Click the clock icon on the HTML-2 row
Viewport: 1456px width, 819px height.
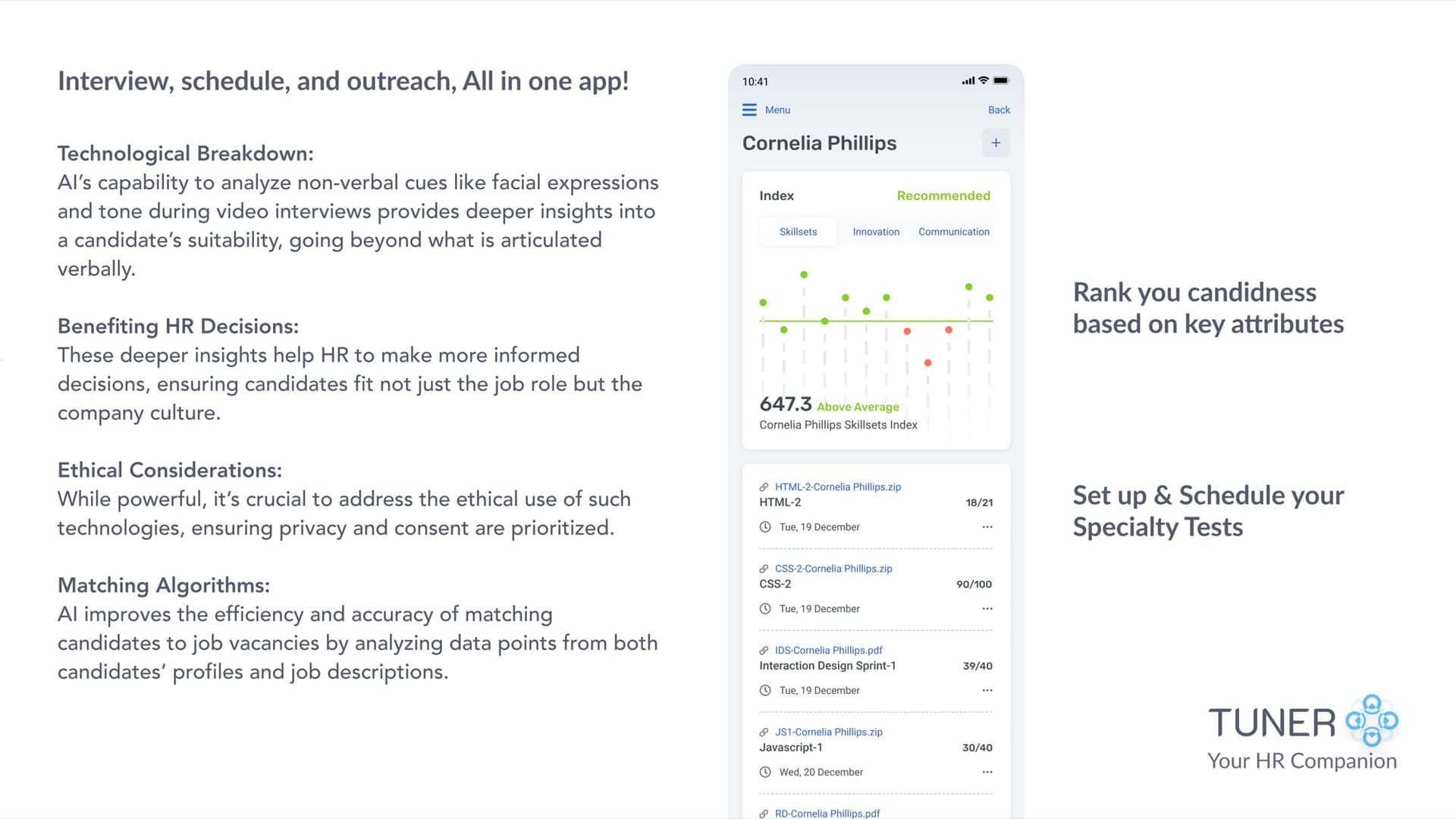click(764, 526)
